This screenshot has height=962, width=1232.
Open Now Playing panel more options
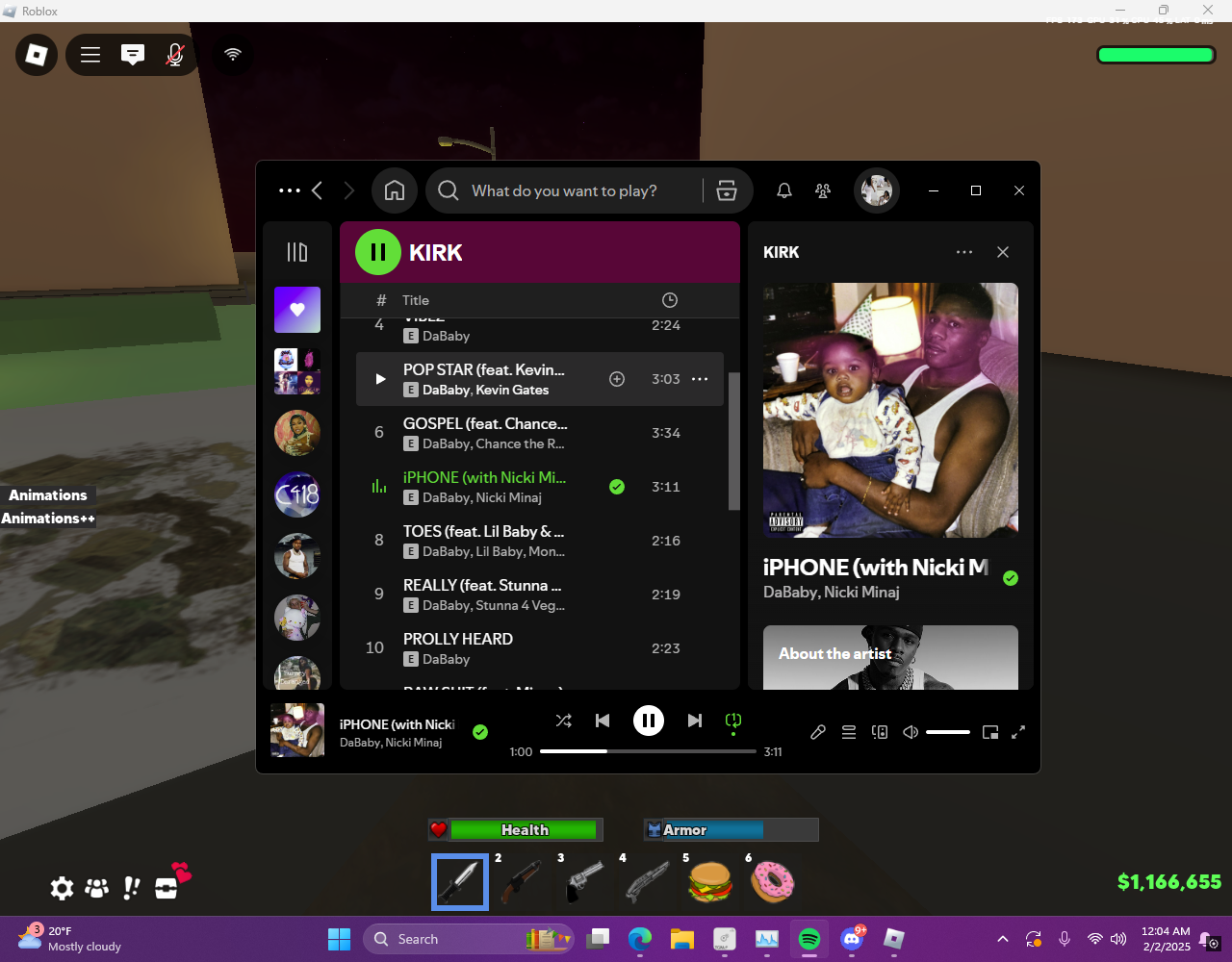click(x=964, y=252)
